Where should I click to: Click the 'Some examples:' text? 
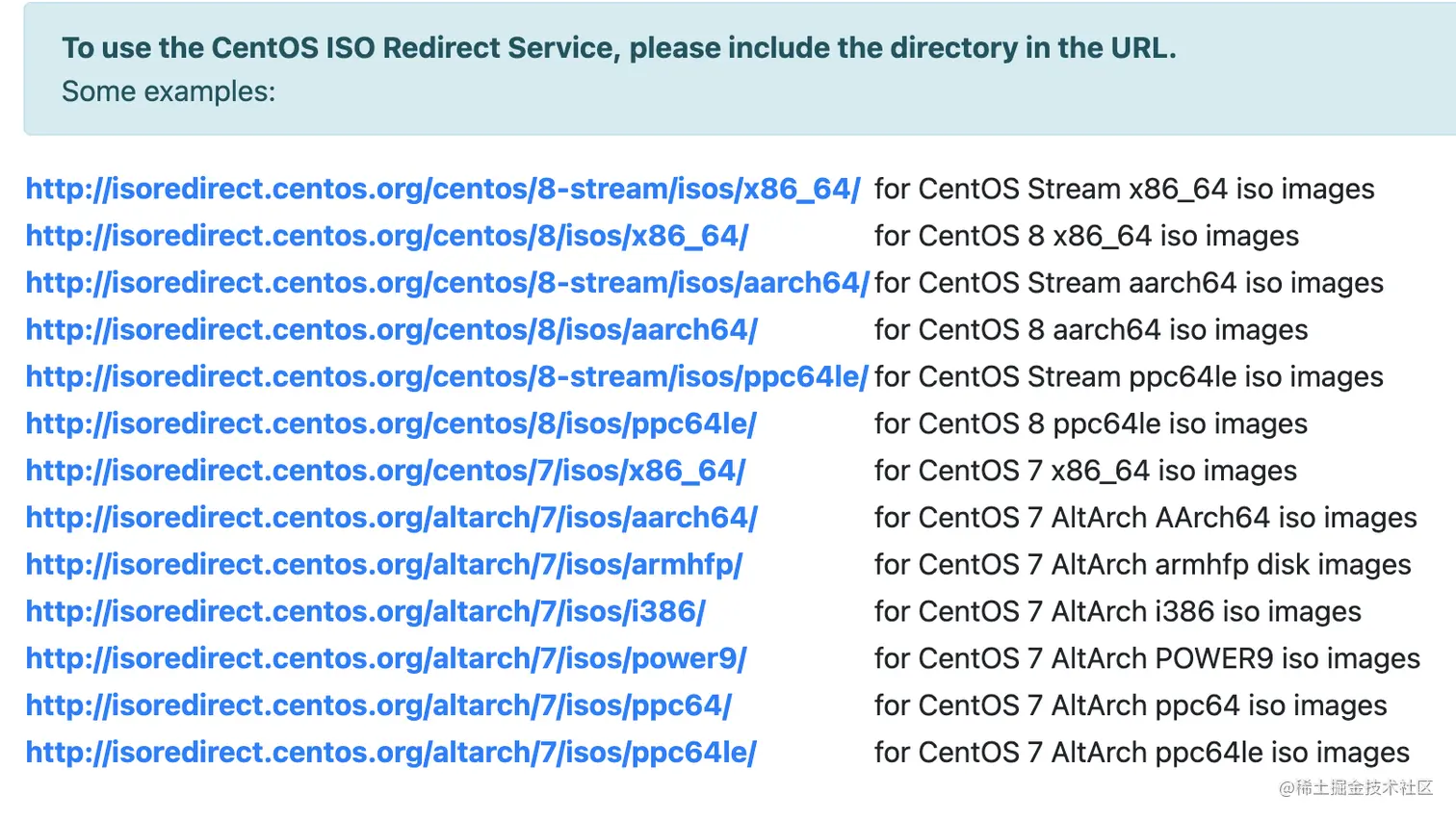tap(169, 92)
